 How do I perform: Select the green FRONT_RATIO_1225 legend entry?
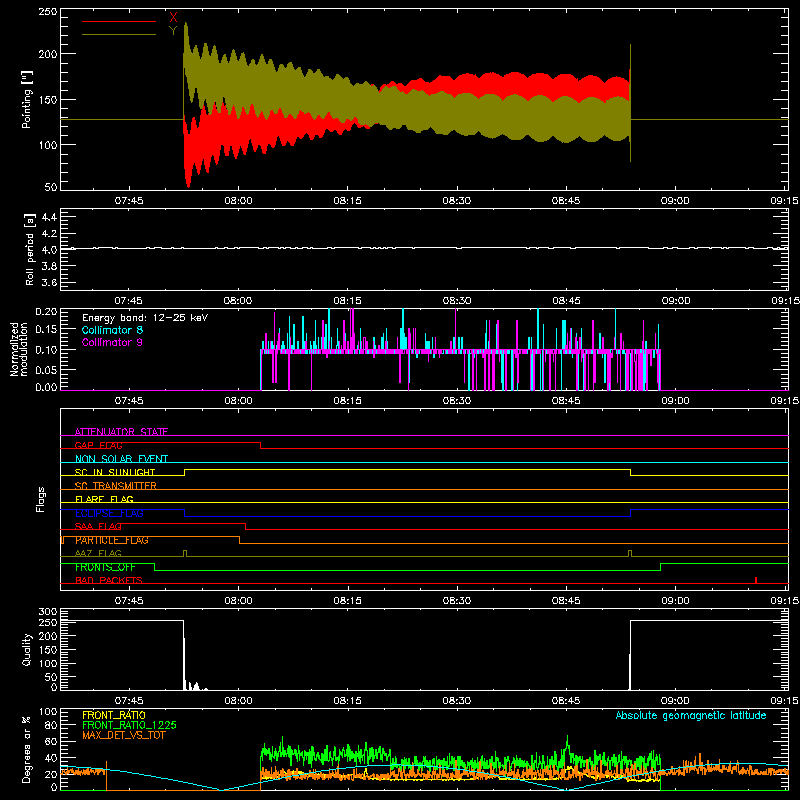click(130, 725)
